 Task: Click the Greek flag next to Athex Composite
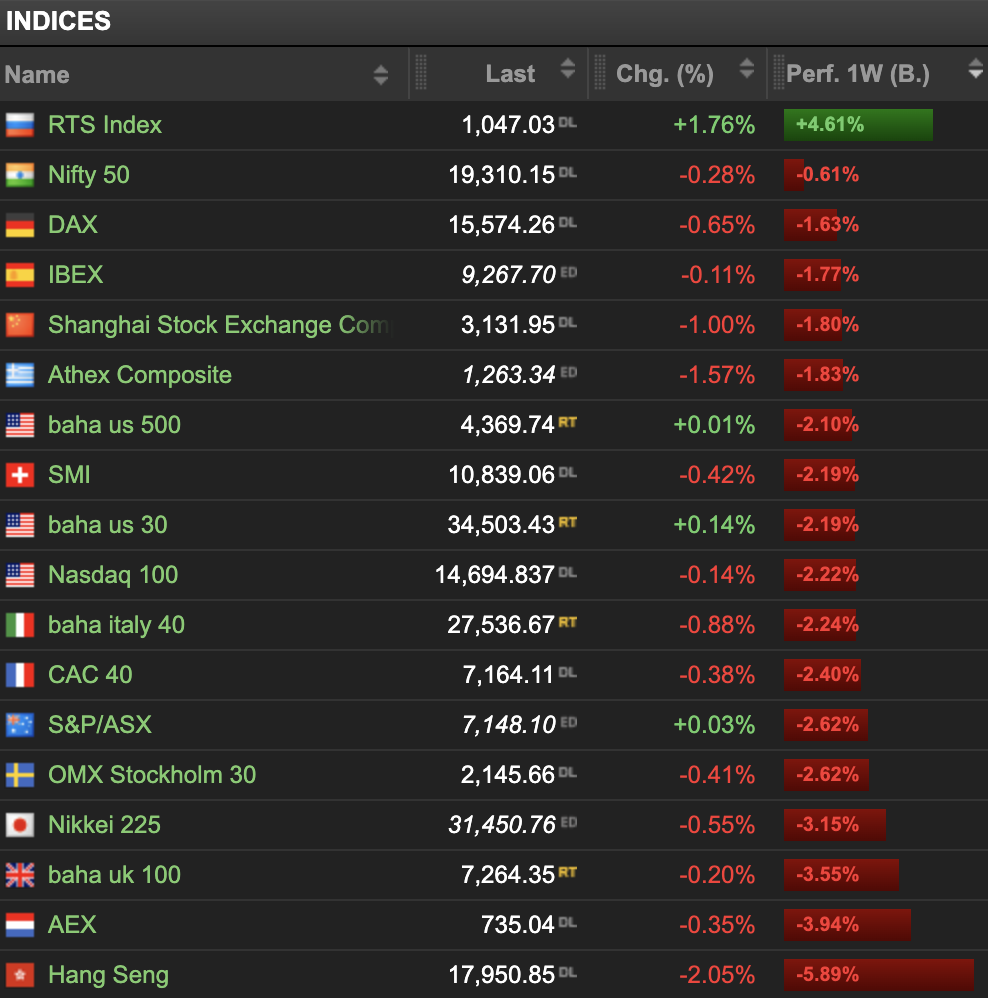point(20,375)
